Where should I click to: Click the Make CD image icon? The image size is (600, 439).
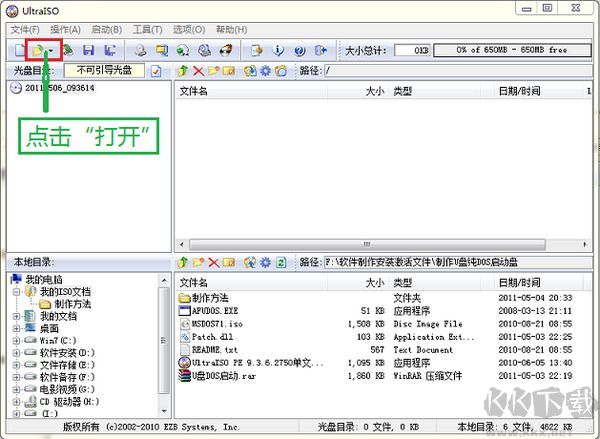pyautogui.click(x=140, y=50)
